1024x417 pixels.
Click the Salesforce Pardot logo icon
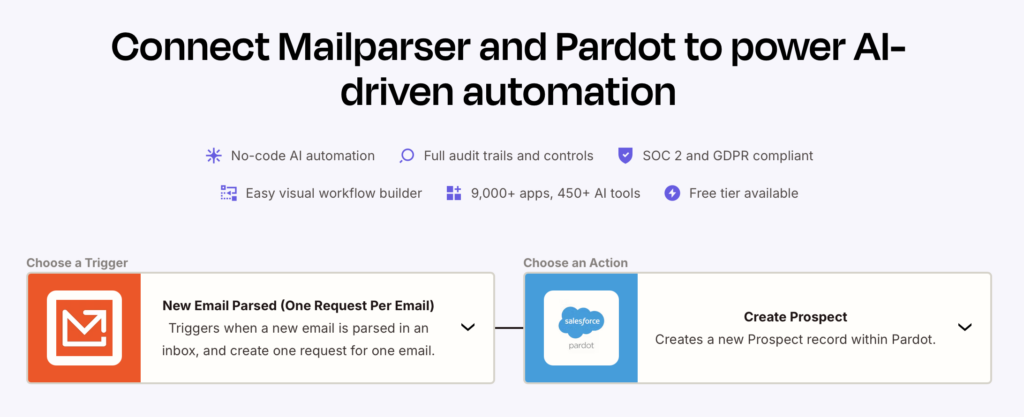[581, 328]
